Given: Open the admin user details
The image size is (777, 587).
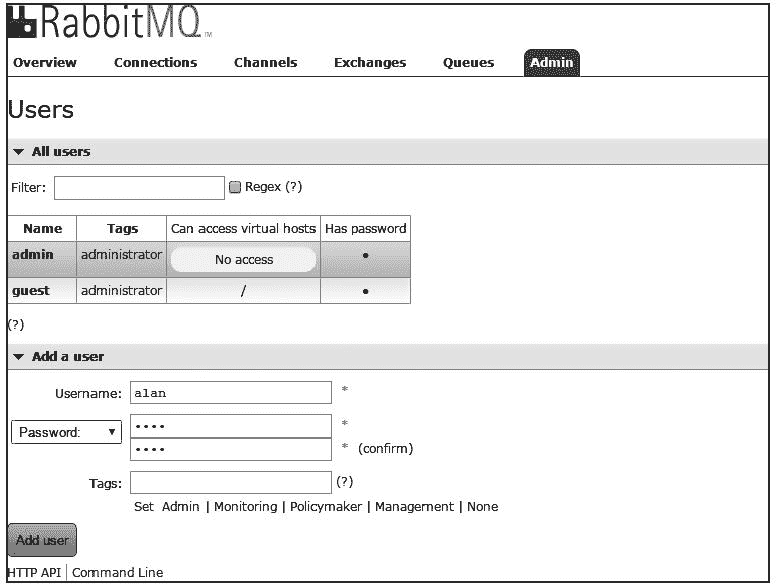Looking at the screenshot, I should click(32, 255).
